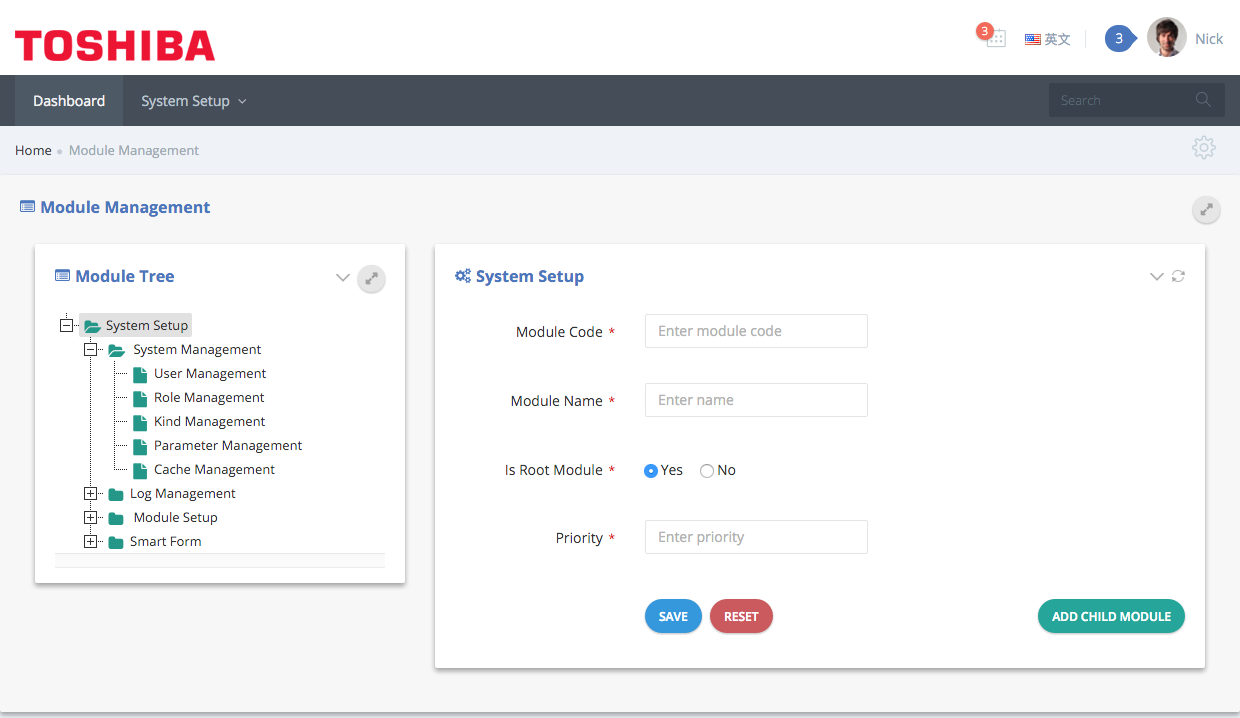This screenshot has width=1240, height=718.
Task: Refresh the System Setup panel
Action: tap(1178, 277)
